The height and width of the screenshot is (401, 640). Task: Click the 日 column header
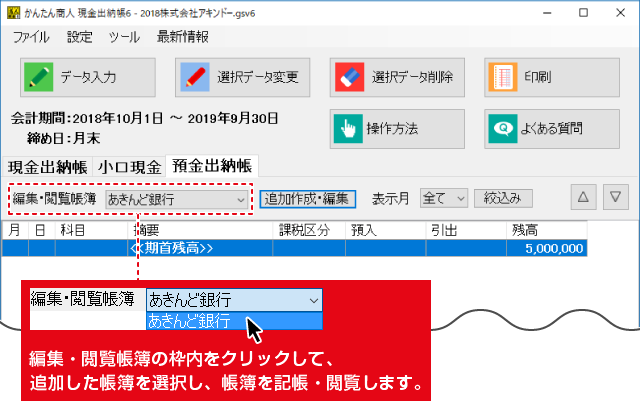[x=42, y=230]
